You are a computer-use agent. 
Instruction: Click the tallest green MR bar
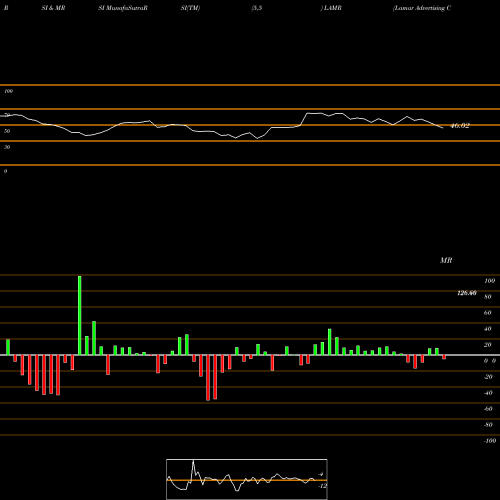coord(80,315)
